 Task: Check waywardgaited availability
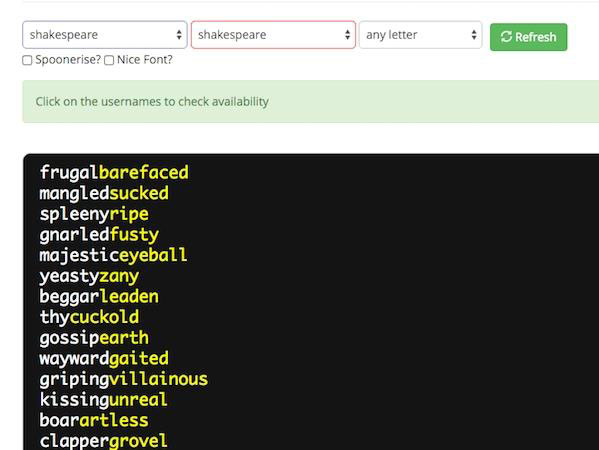104,358
